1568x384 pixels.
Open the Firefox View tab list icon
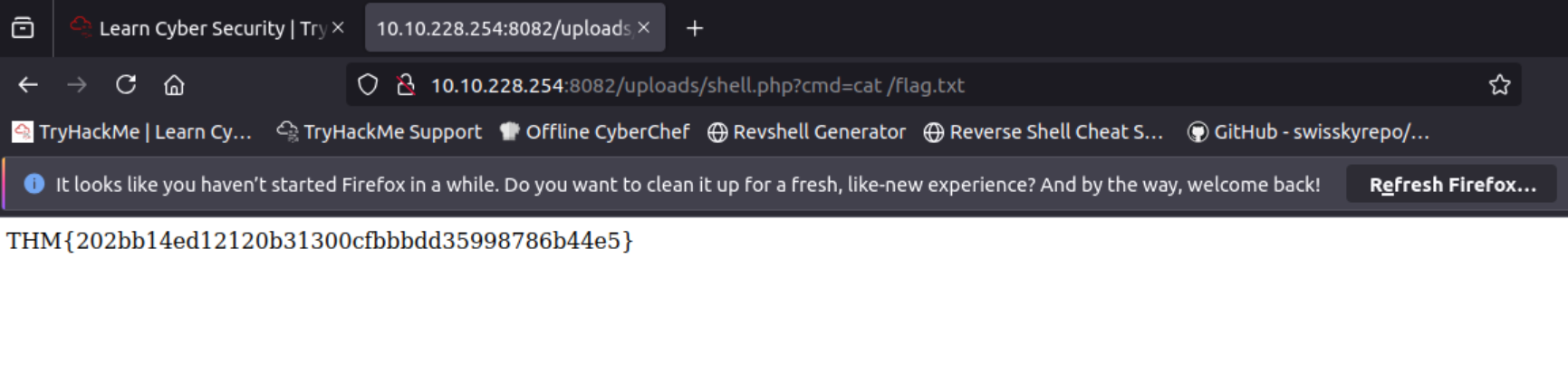(x=23, y=28)
